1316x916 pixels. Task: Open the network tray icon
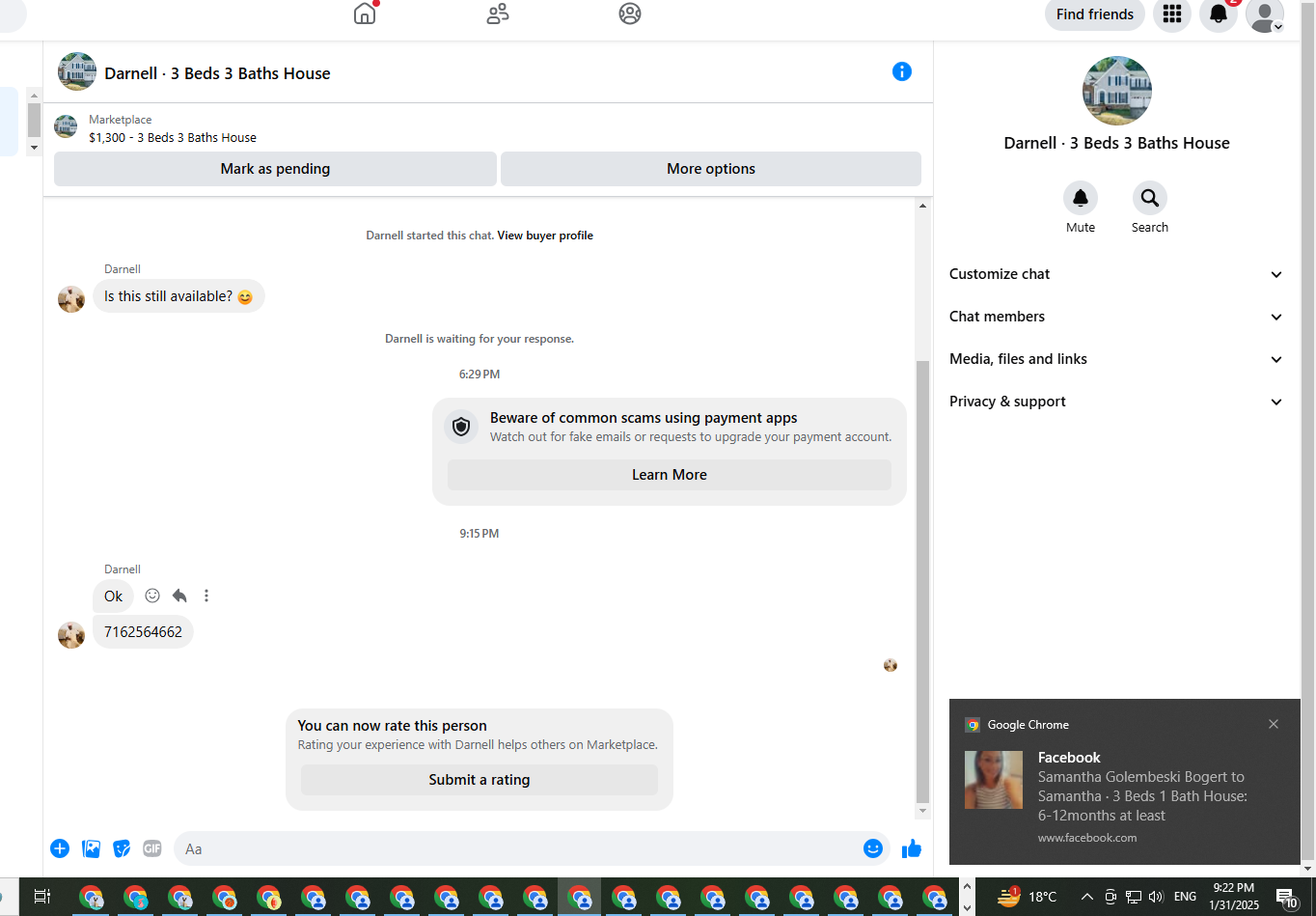coord(1134,897)
